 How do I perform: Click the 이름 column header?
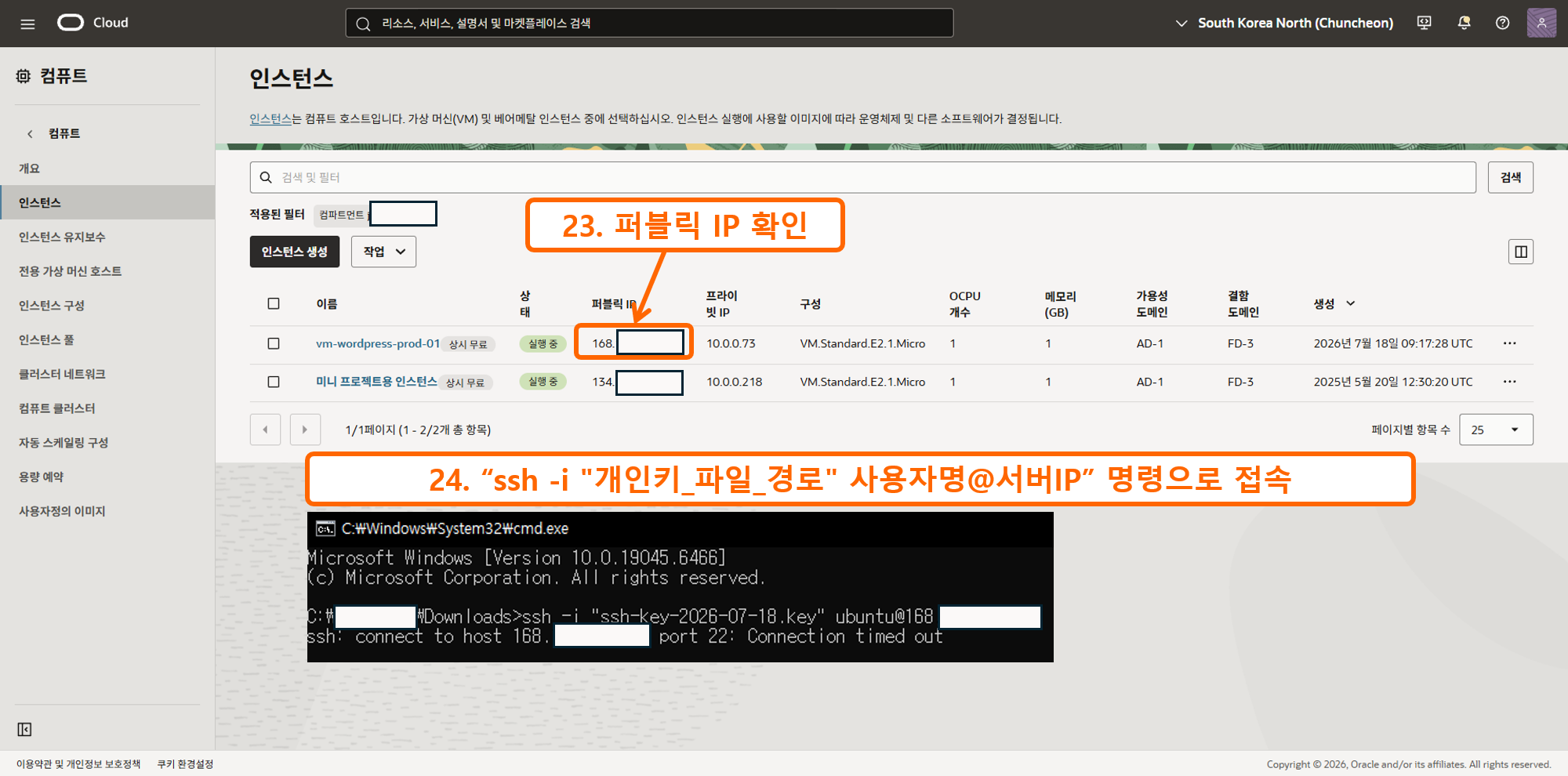coord(327,304)
